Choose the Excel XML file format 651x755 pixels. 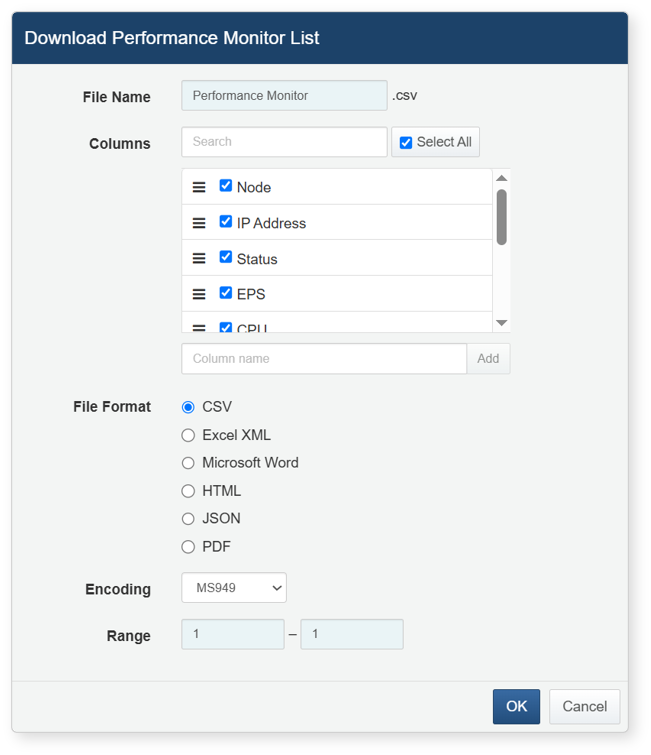(x=188, y=435)
